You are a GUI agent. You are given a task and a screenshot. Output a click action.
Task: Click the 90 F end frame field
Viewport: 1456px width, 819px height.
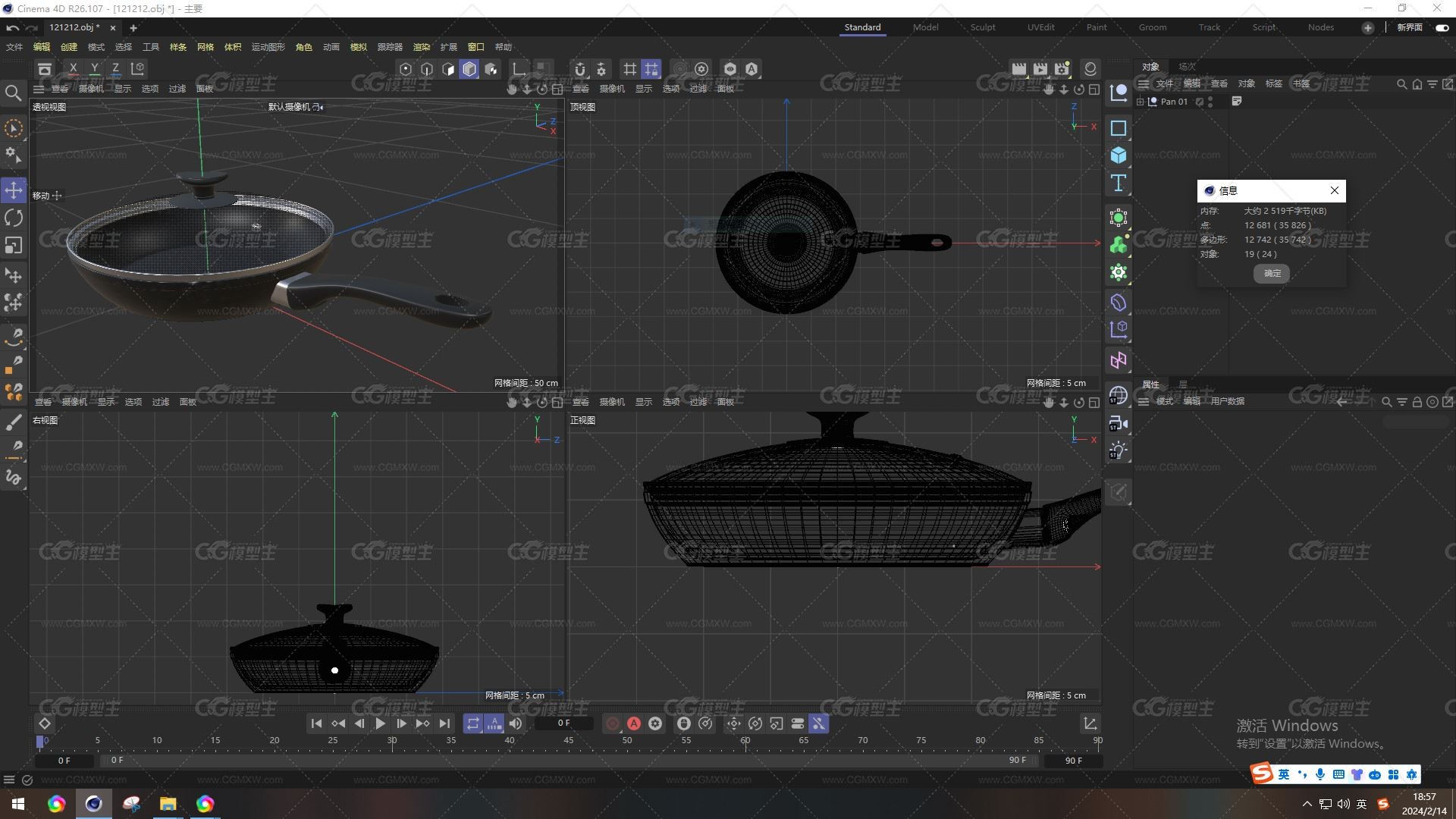(x=1073, y=760)
